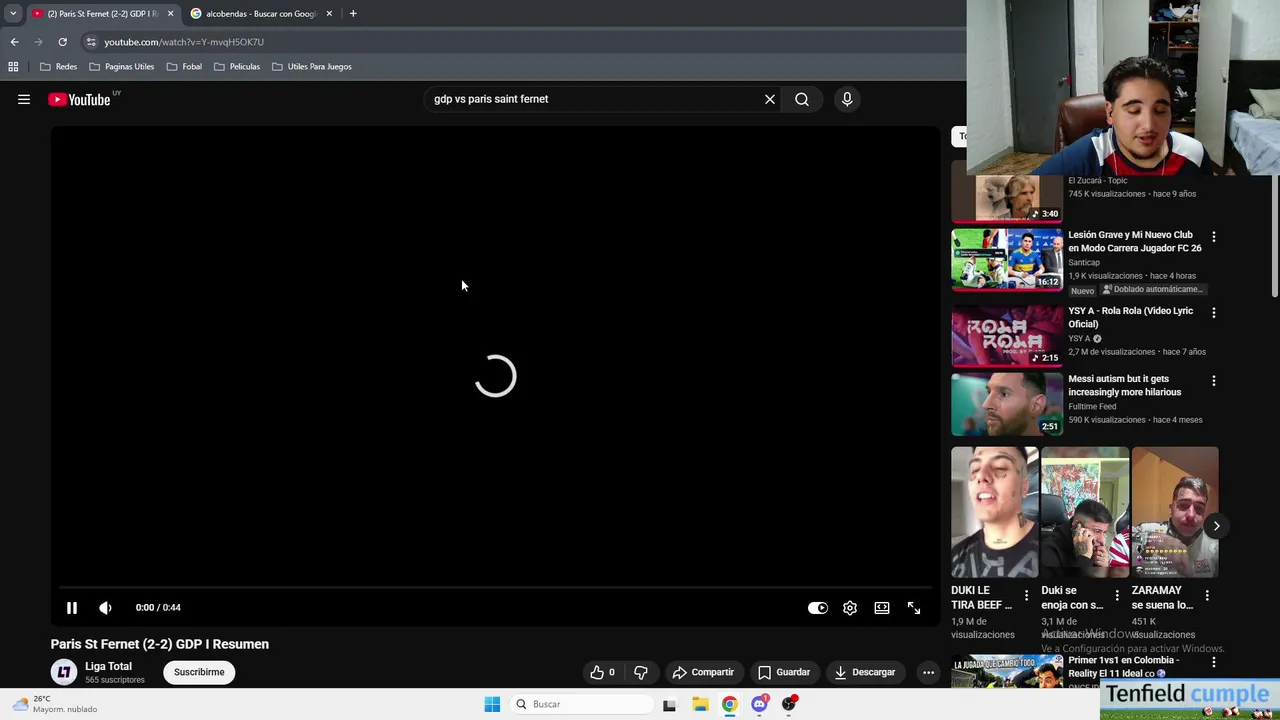The height and width of the screenshot is (720, 1280).
Task: Switch to theater mode
Action: pyautogui.click(x=882, y=608)
